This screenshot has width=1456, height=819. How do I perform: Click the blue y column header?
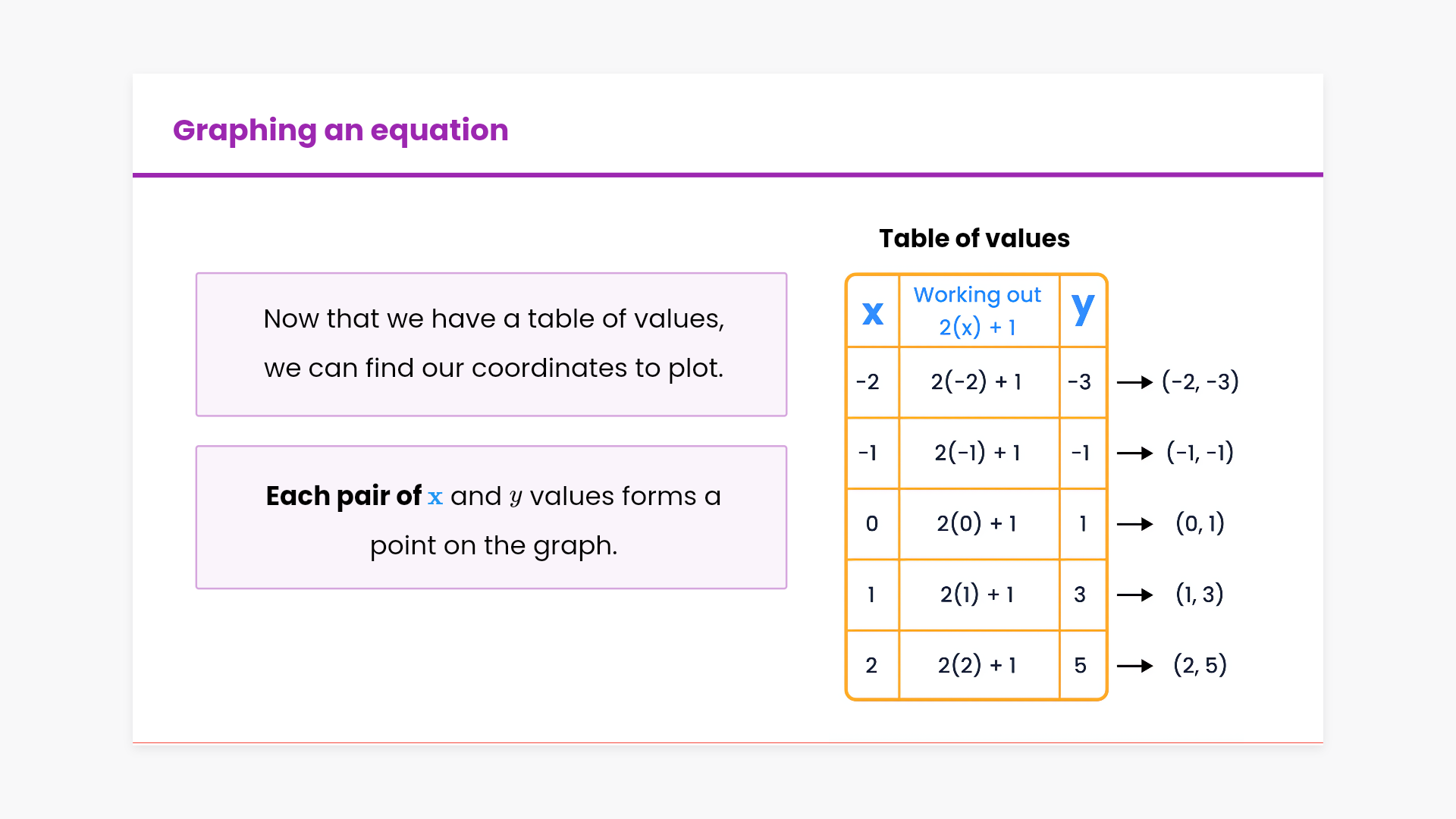coord(1083,309)
